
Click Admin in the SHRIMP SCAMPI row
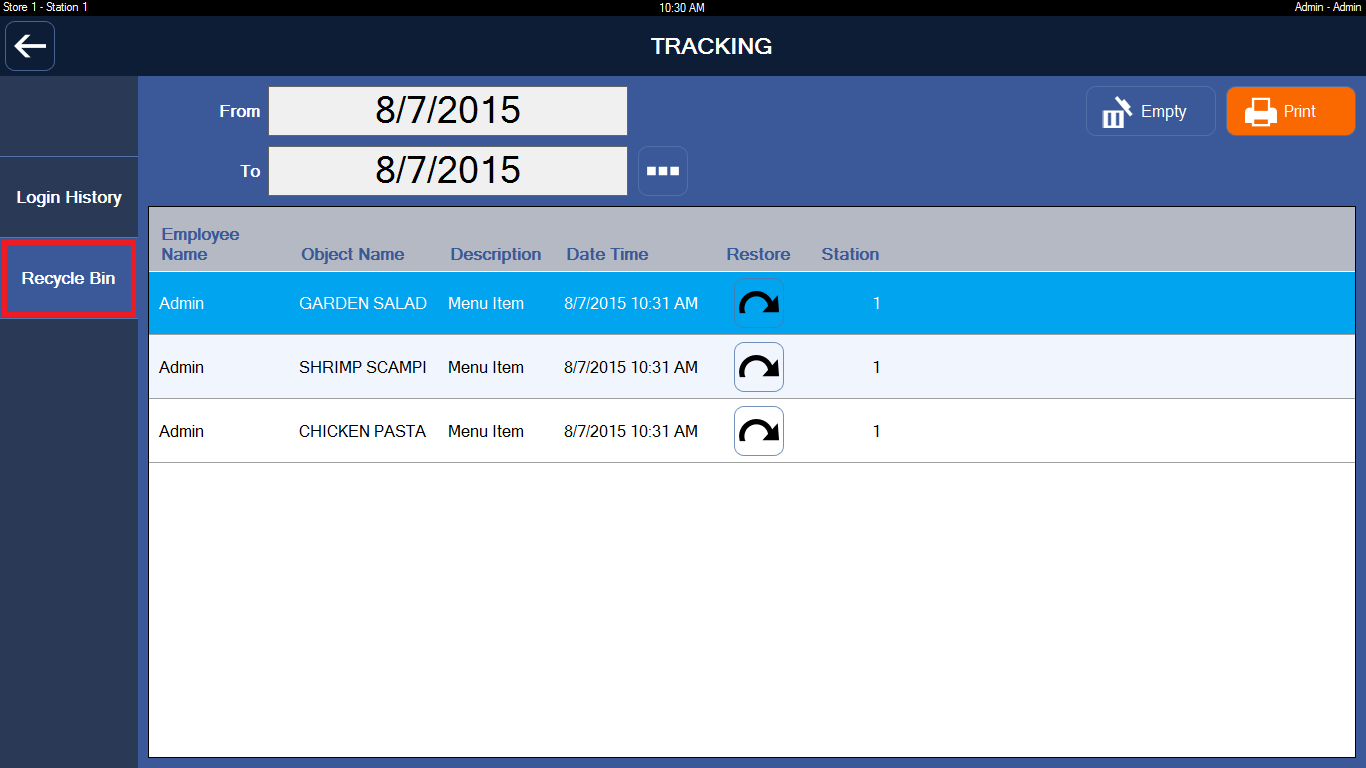click(181, 367)
